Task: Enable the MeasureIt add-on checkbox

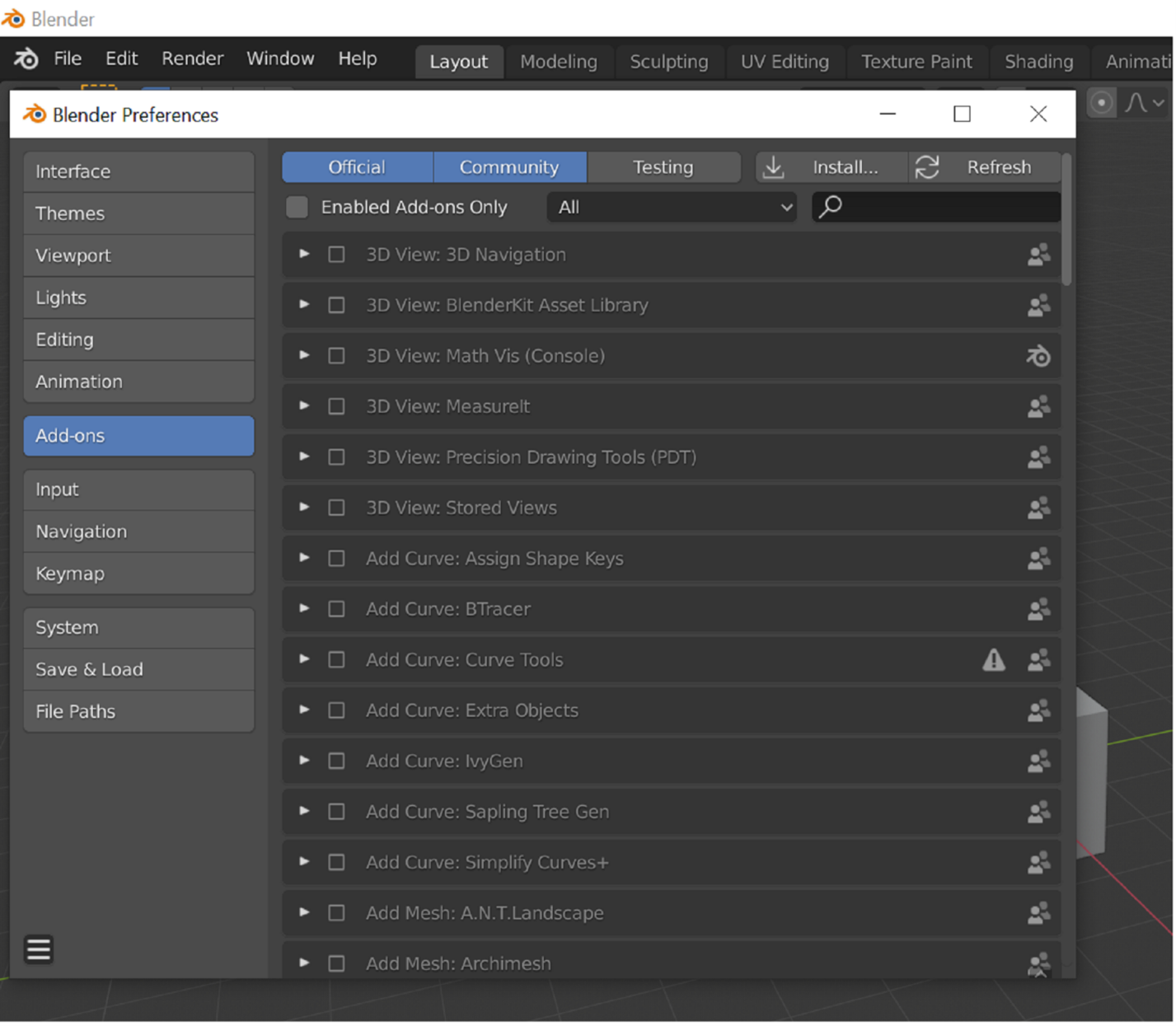Action: coord(336,407)
